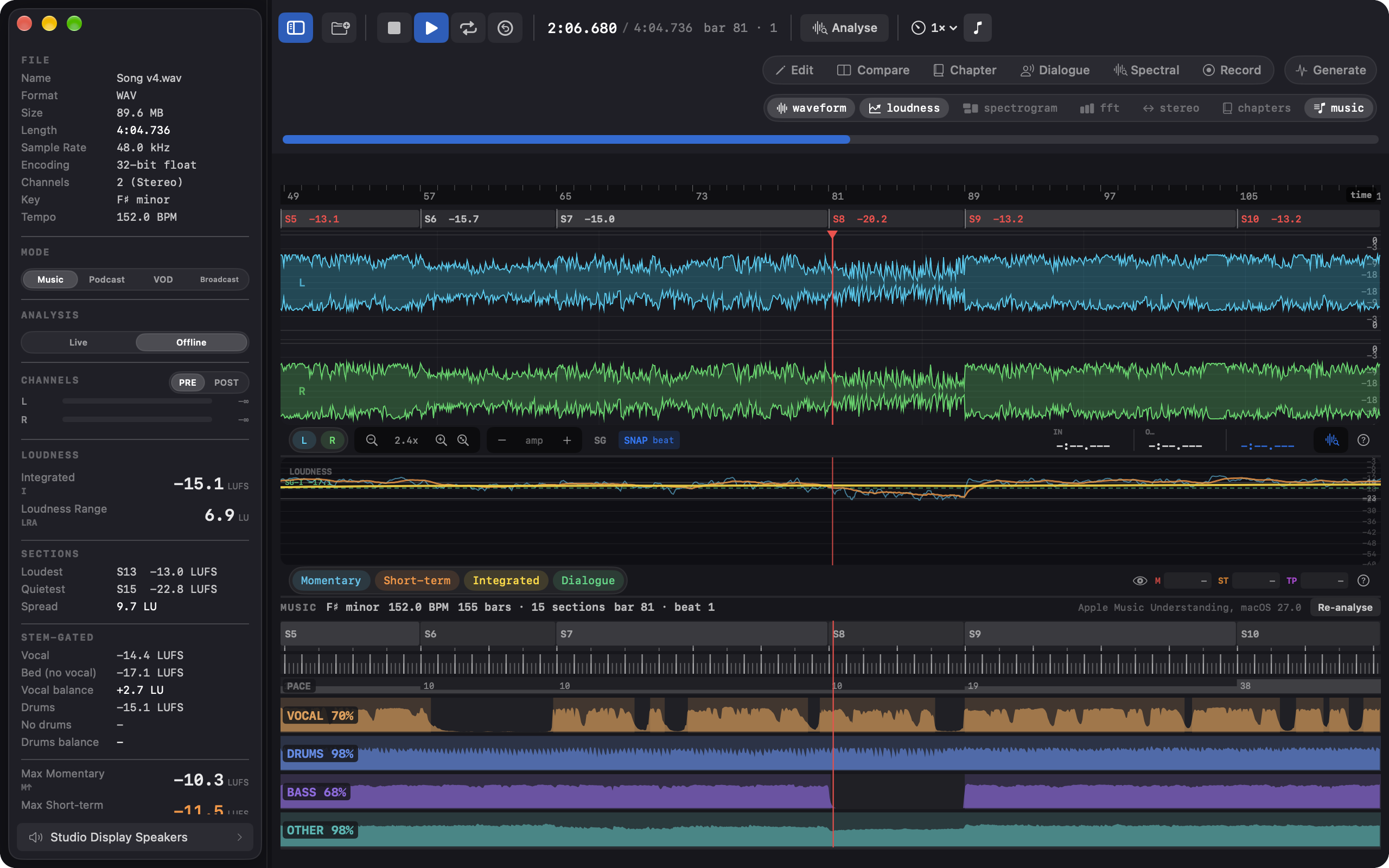Click the time ruler toggle label
This screenshot has height=868, width=1389.
click(1361, 195)
